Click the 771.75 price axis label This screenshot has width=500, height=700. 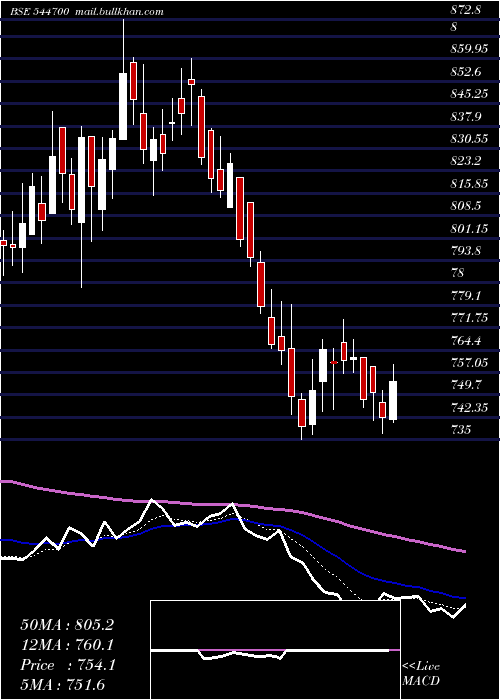coord(469,318)
